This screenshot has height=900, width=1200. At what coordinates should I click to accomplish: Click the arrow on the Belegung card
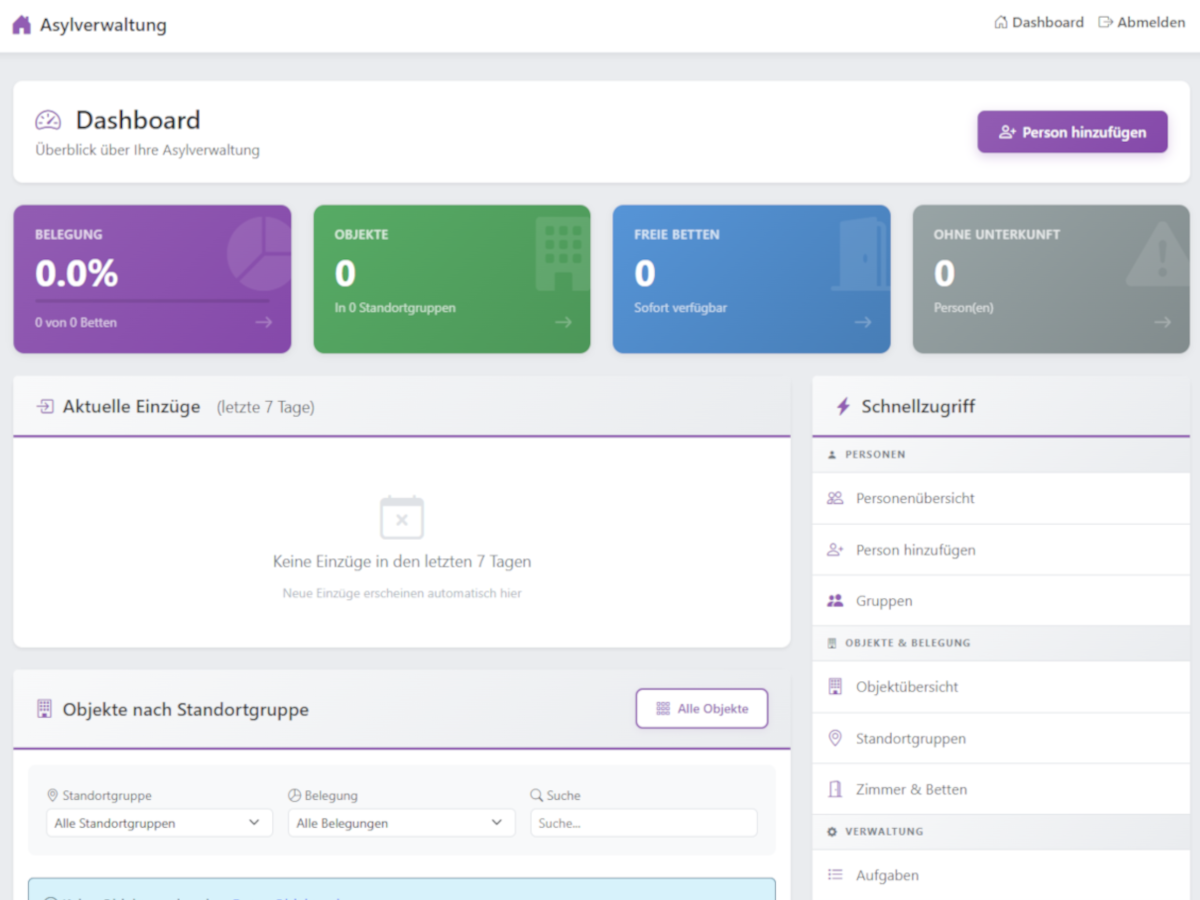[263, 322]
